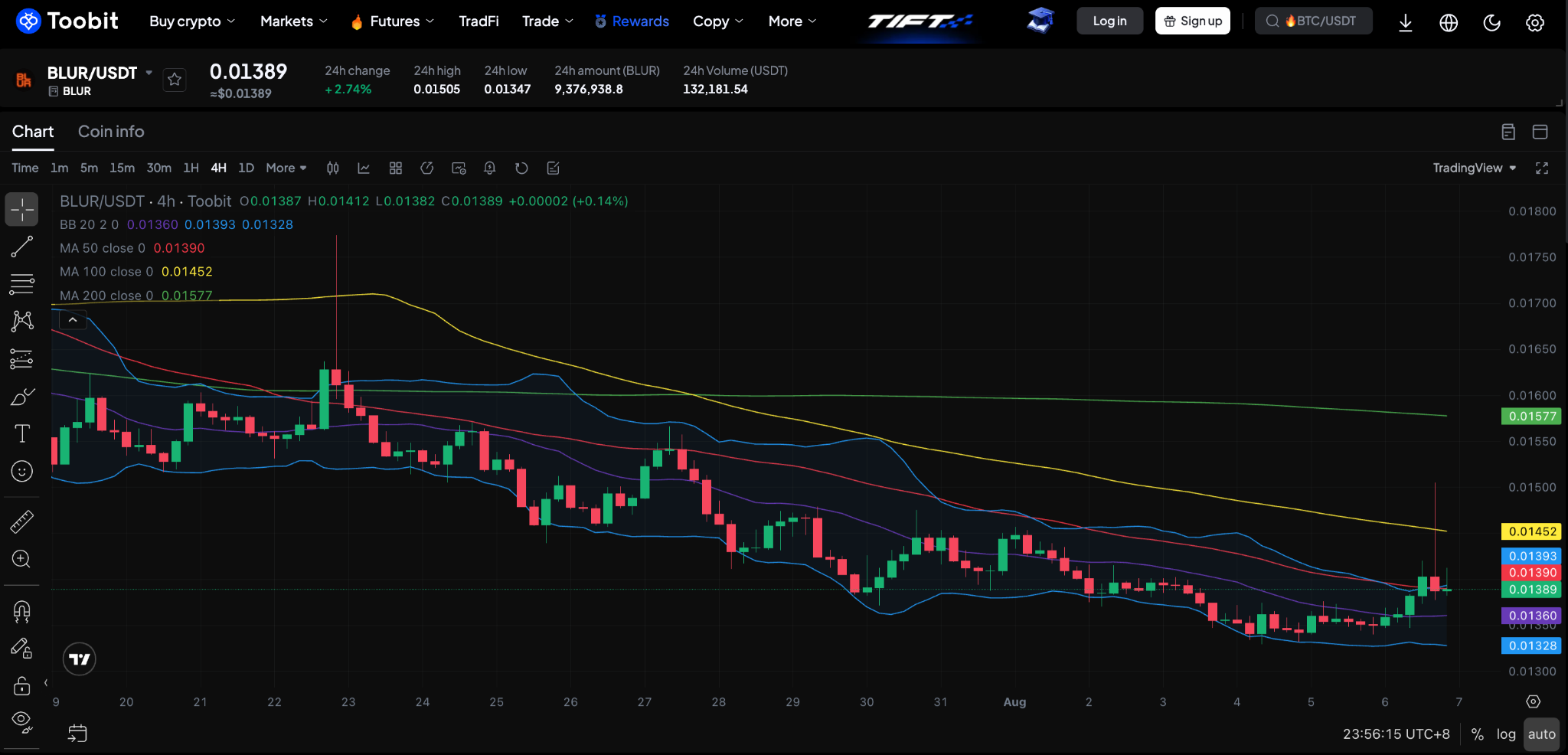Open the measure ruler tool

[21, 521]
